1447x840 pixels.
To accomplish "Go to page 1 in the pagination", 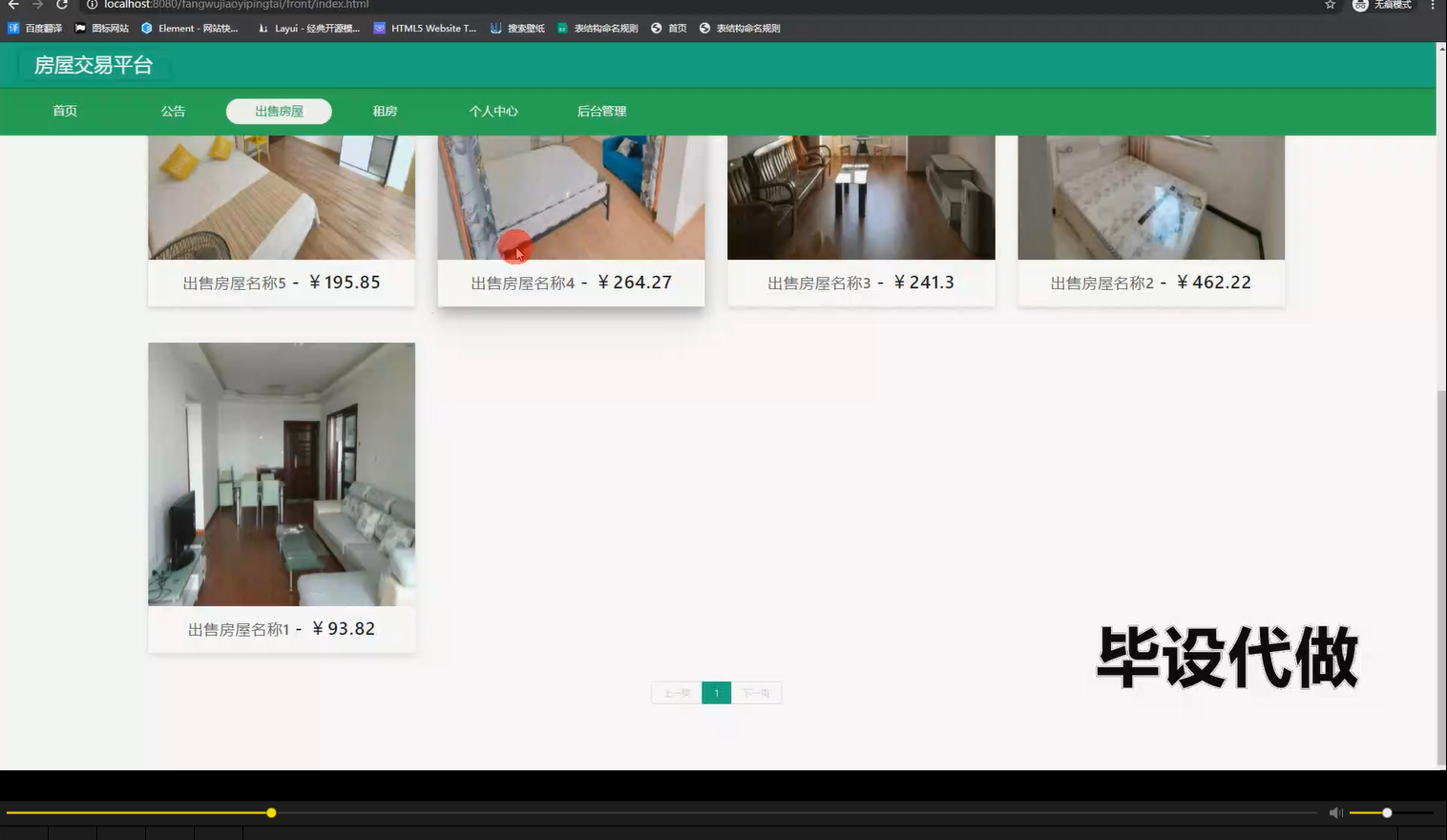I will coord(716,692).
